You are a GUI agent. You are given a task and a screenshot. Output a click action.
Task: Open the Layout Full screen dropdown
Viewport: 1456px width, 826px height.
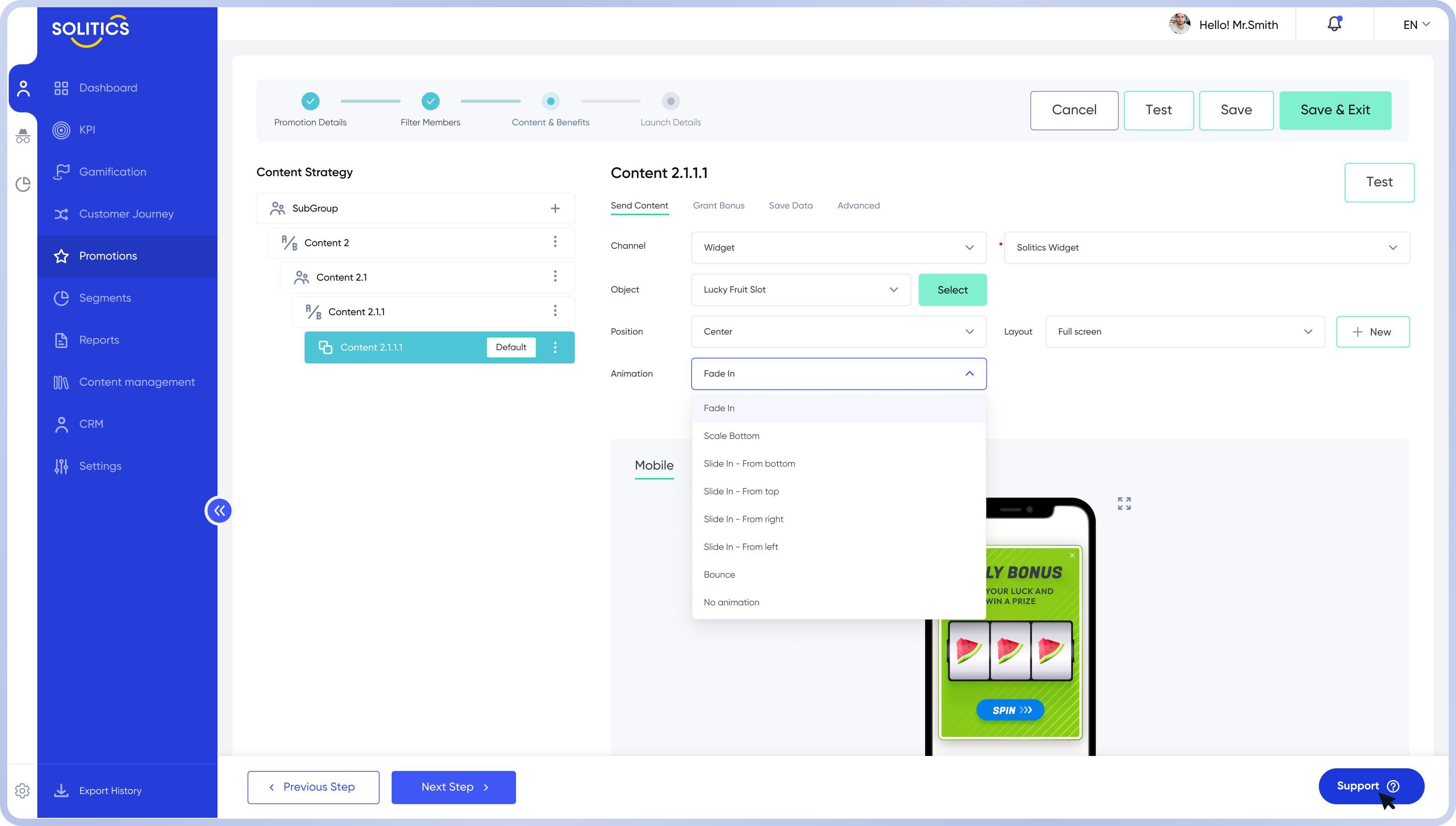pyautogui.click(x=1185, y=331)
